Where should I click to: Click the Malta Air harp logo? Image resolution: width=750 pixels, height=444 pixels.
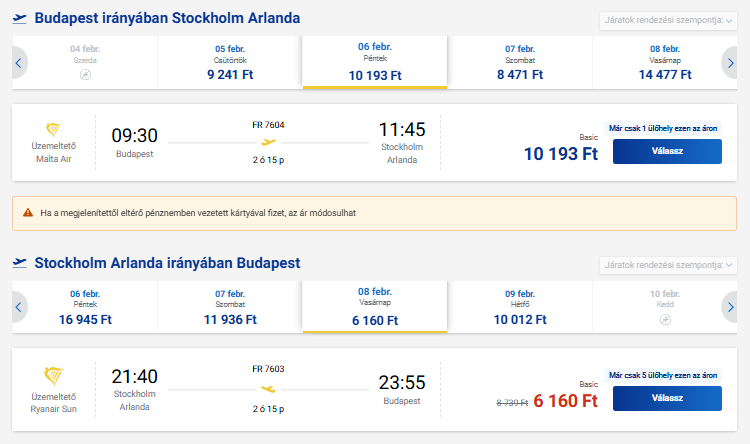tap(53, 130)
